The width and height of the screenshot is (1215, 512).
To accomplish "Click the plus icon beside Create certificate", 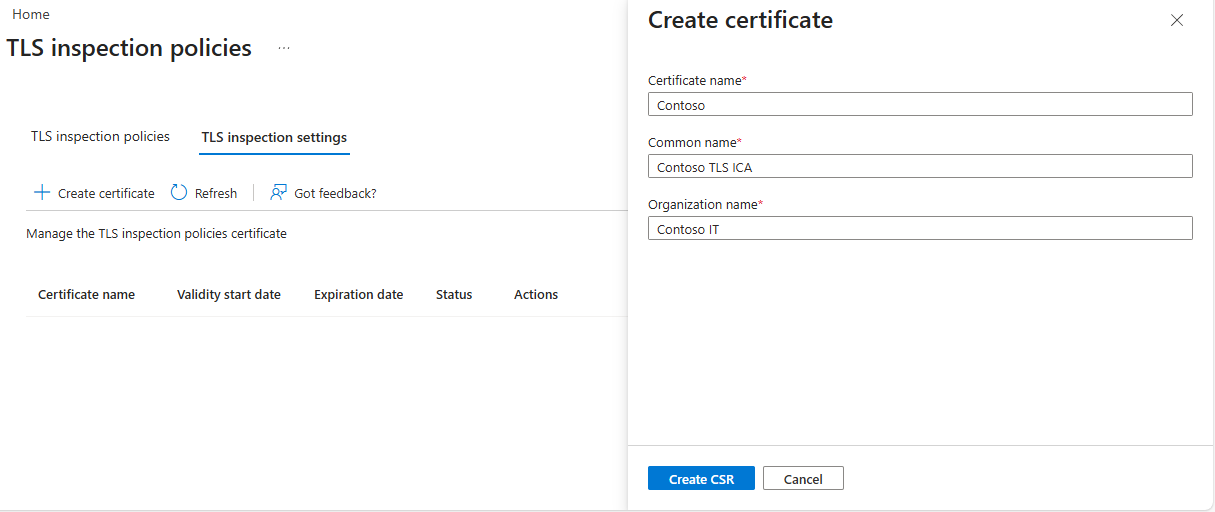I will (42, 192).
